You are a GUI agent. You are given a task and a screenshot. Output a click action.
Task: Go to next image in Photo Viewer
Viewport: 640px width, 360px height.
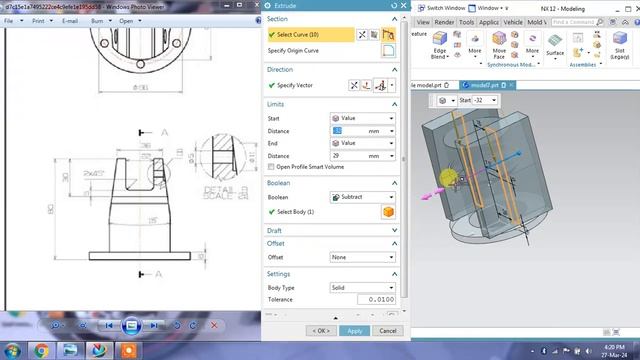[153, 325]
